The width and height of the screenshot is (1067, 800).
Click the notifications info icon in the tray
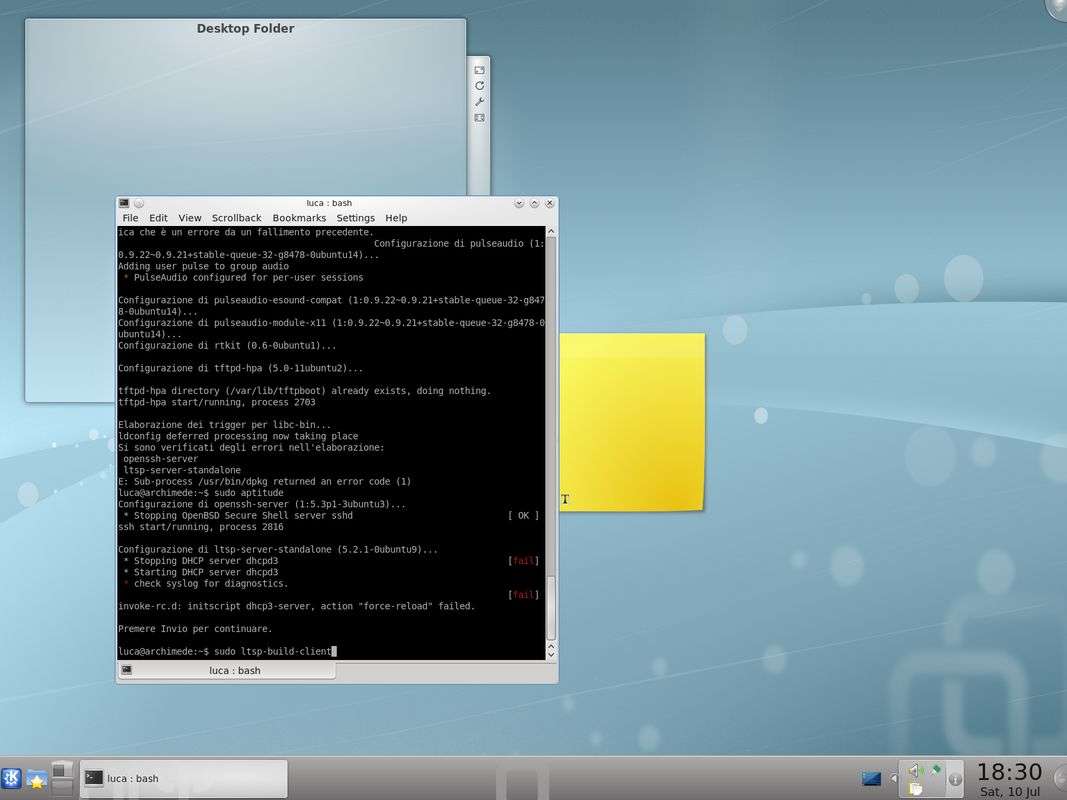[955, 778]
